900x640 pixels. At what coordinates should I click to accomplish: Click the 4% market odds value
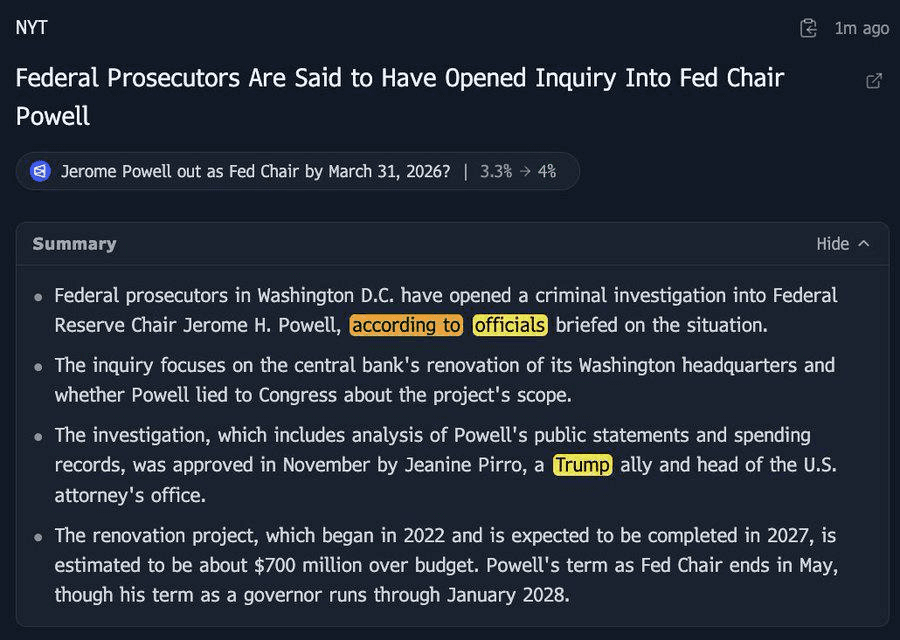point(546,171)
